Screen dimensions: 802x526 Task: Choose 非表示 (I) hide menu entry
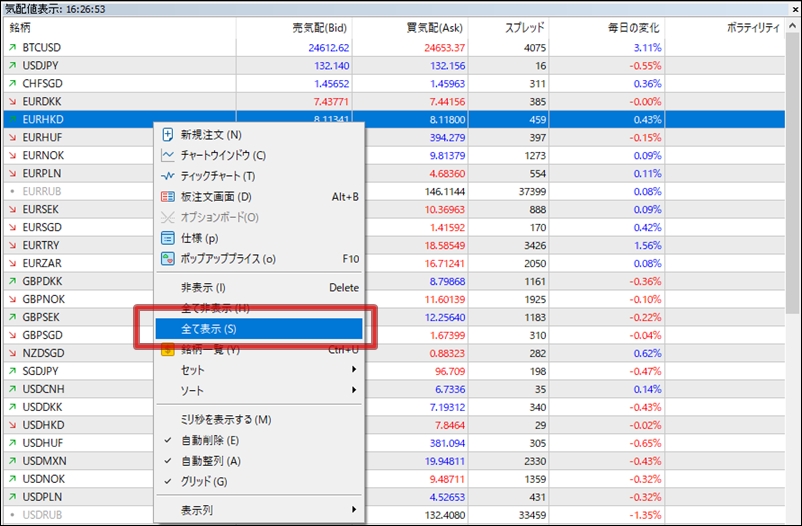click(x=259, y=288)
